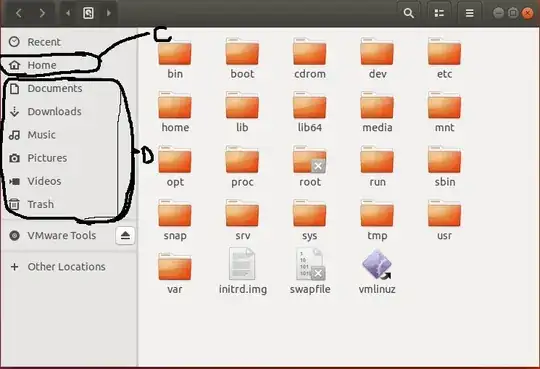Open Videos in the sidebar
This screenshot has width=540, height=369.
(x=69, y=181)
